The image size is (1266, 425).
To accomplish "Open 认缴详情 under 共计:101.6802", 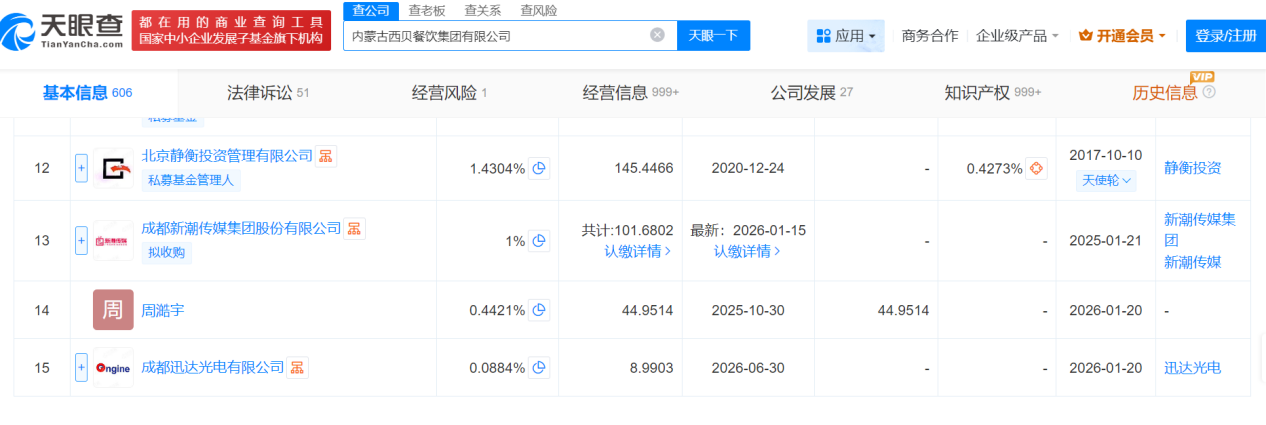I will (637, 251).
